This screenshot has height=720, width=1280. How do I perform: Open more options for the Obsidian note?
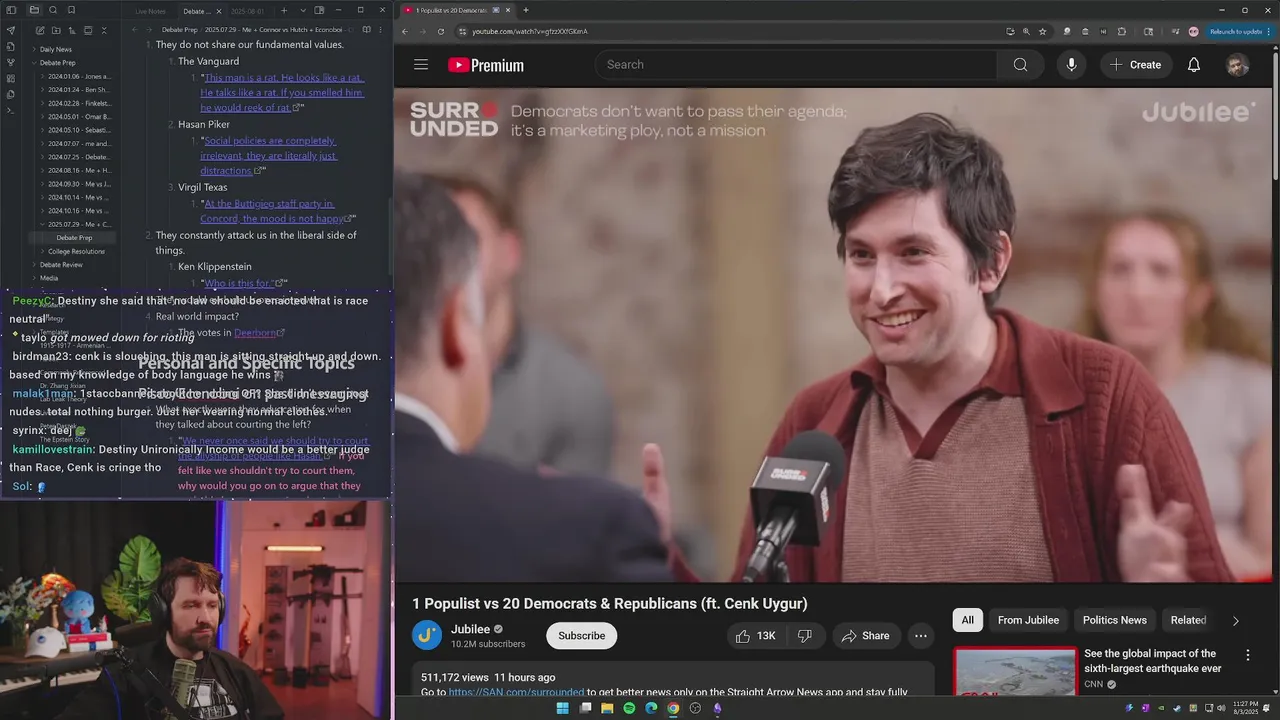(x=381, y=30)
